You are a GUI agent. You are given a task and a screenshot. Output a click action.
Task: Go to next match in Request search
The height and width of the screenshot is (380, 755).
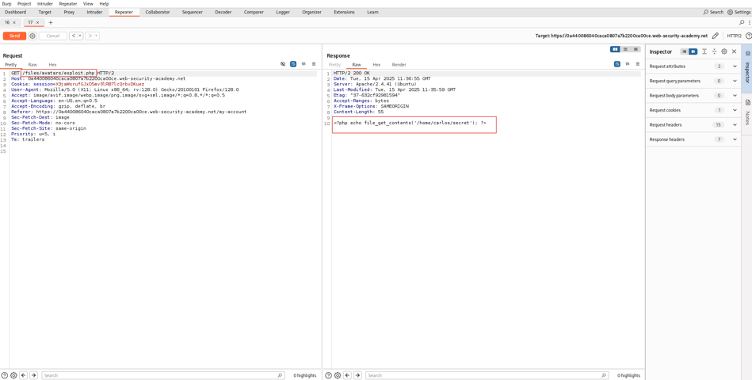(33, 375)
